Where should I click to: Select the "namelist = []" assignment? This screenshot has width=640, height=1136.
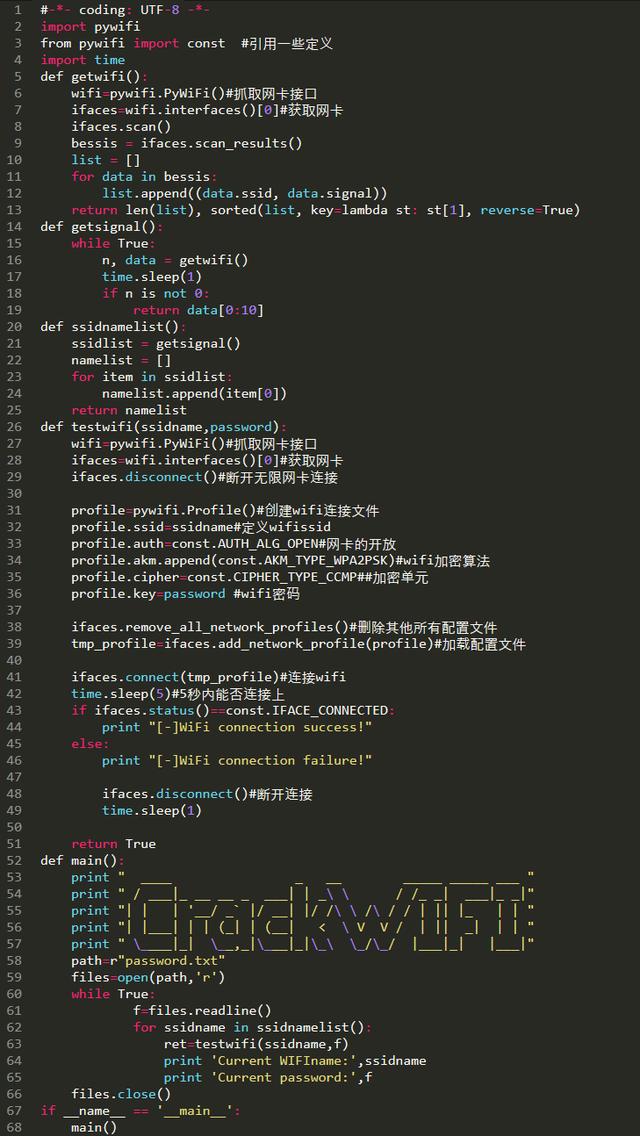[121, 360]
